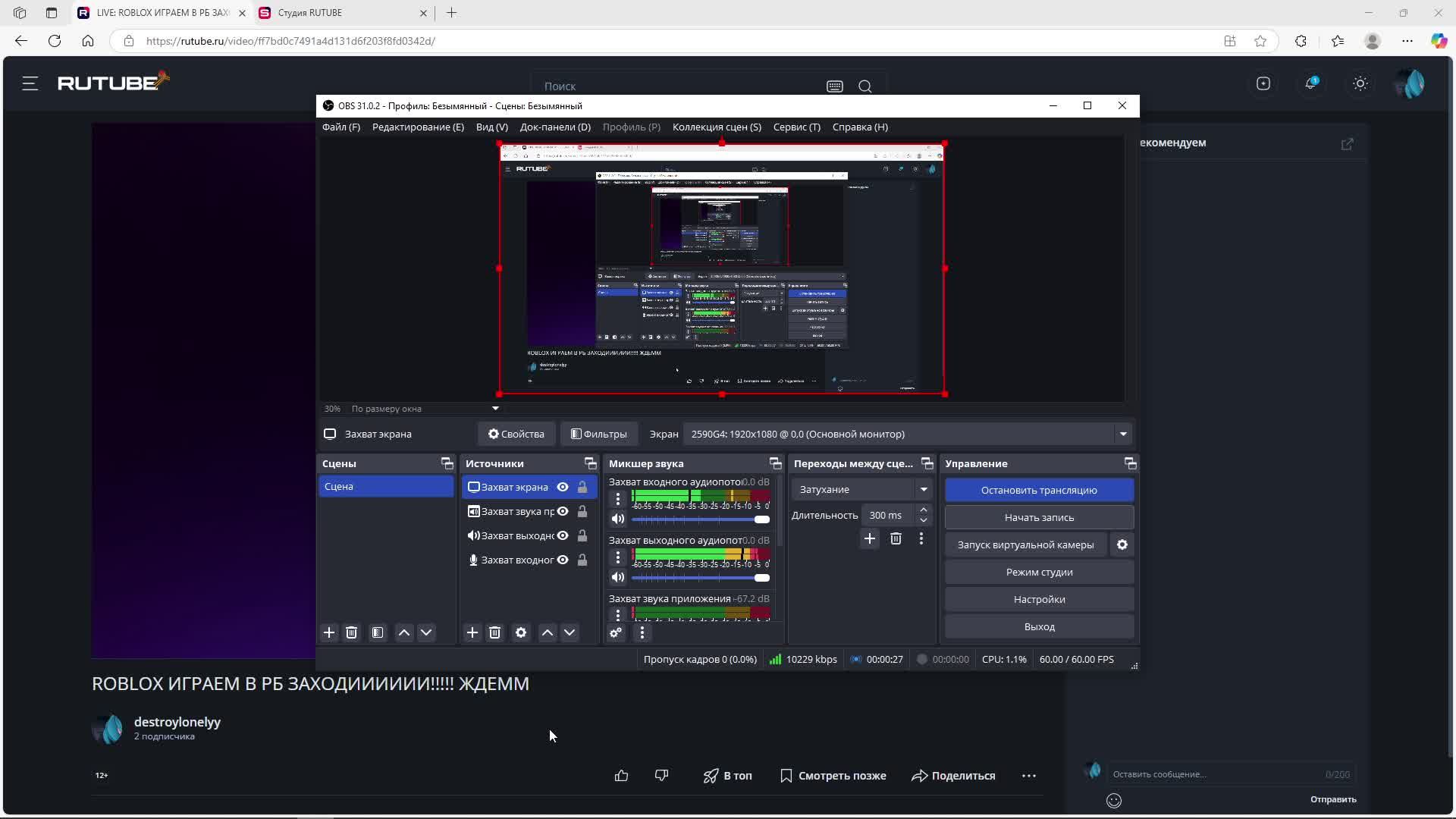Decrease transition duration with the down arrow

924,520
